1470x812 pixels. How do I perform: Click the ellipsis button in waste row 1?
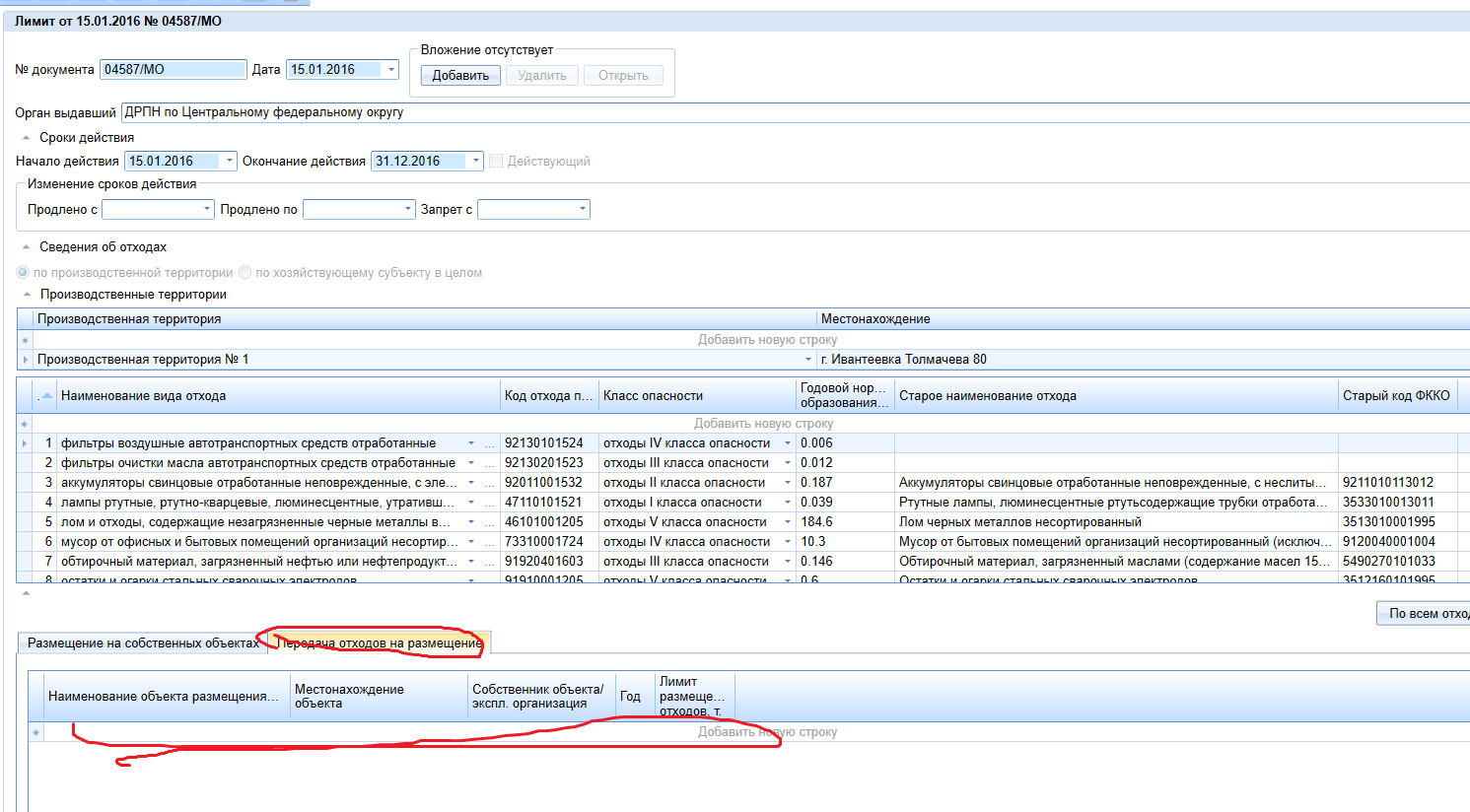pyautogui.click(x=489, y=443)
